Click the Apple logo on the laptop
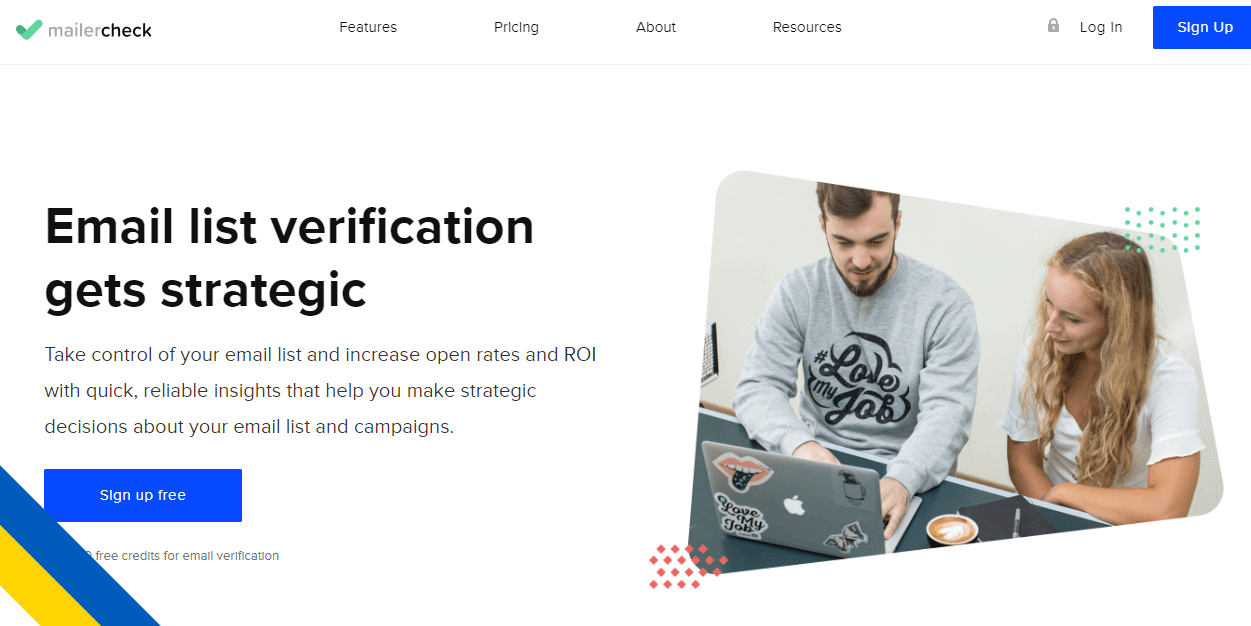The image size is (1251, 626). coord(794,505)
